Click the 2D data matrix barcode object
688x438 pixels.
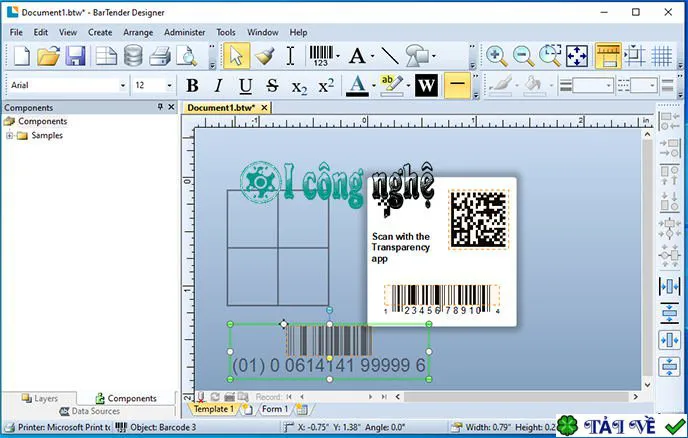[x=479, y=219]
